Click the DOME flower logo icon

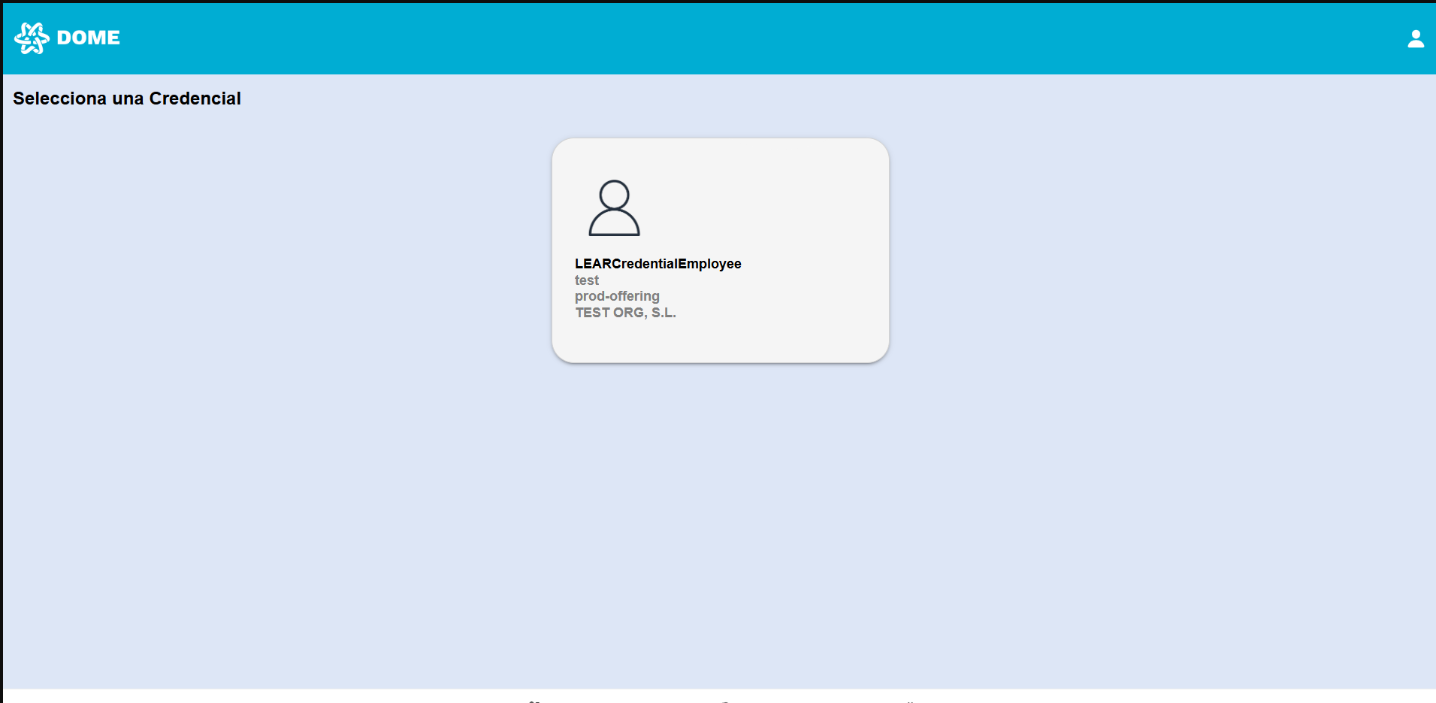coord(31,38)
